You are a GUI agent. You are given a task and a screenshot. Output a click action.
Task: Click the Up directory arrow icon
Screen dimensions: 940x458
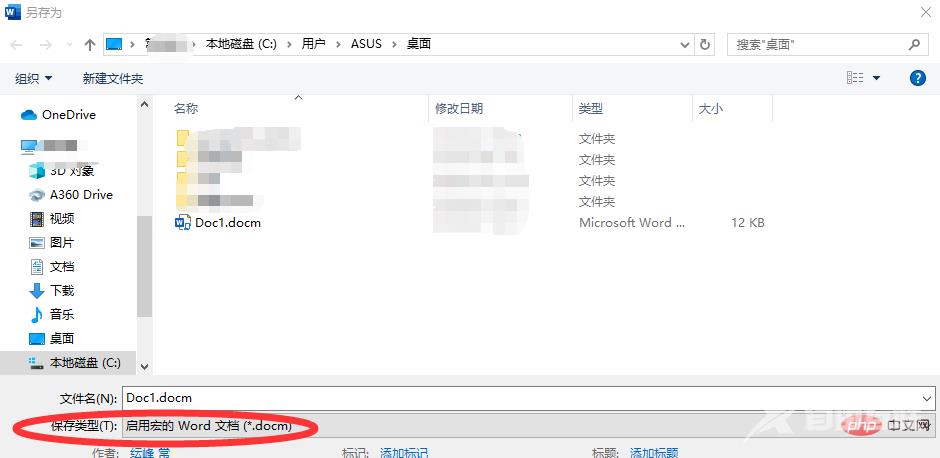[x=90, y=45]
